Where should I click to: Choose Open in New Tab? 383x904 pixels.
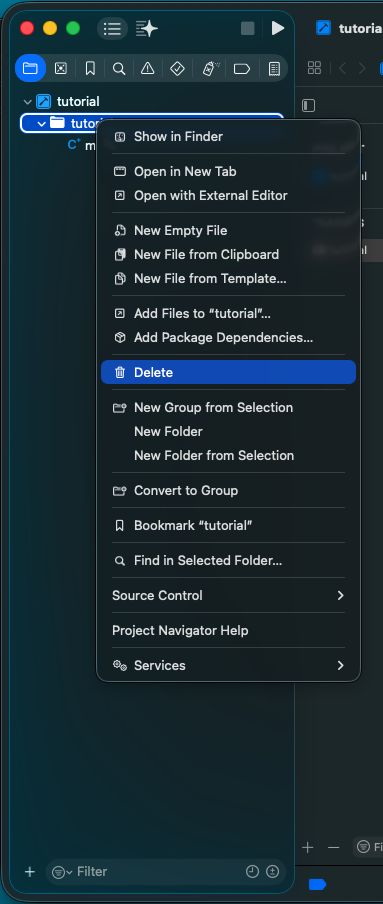click(x=228, y=171)
